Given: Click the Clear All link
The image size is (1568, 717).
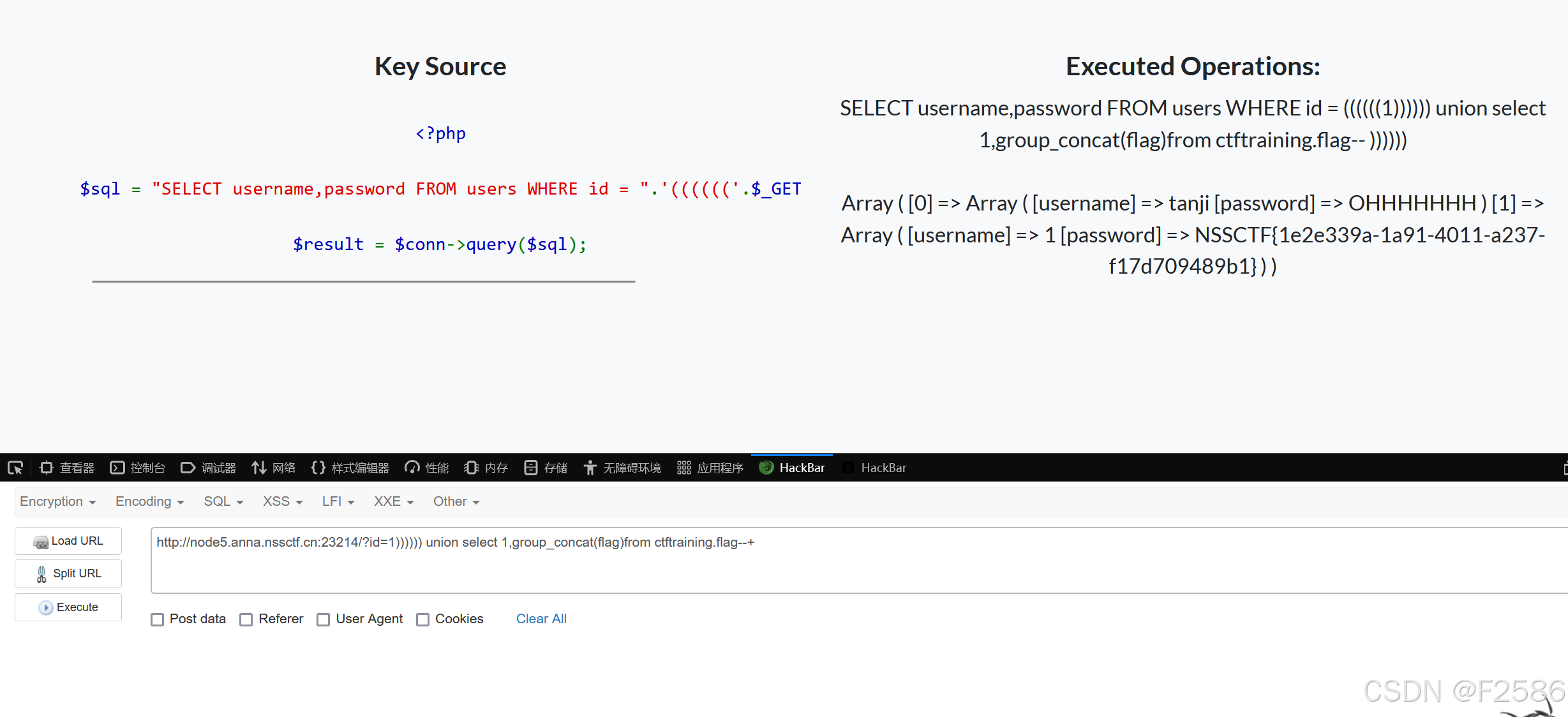Looking at the screenshot, I should [x=541, y=619].
